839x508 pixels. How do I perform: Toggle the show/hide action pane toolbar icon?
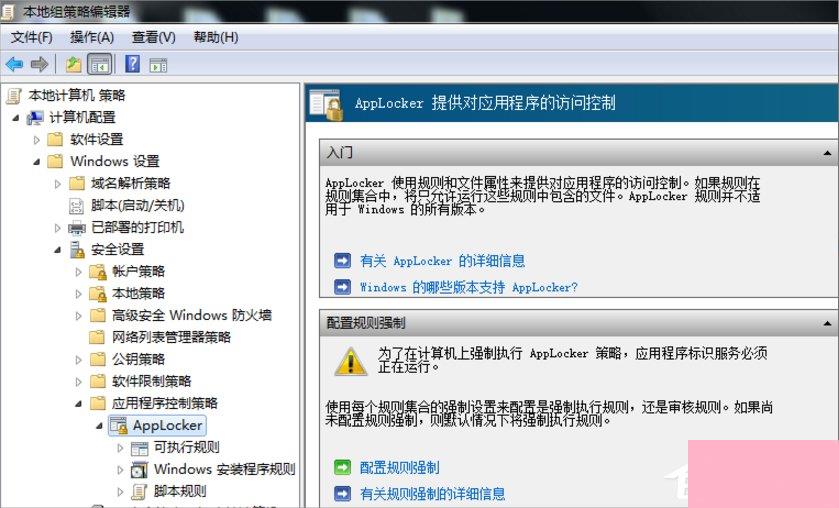158,65
